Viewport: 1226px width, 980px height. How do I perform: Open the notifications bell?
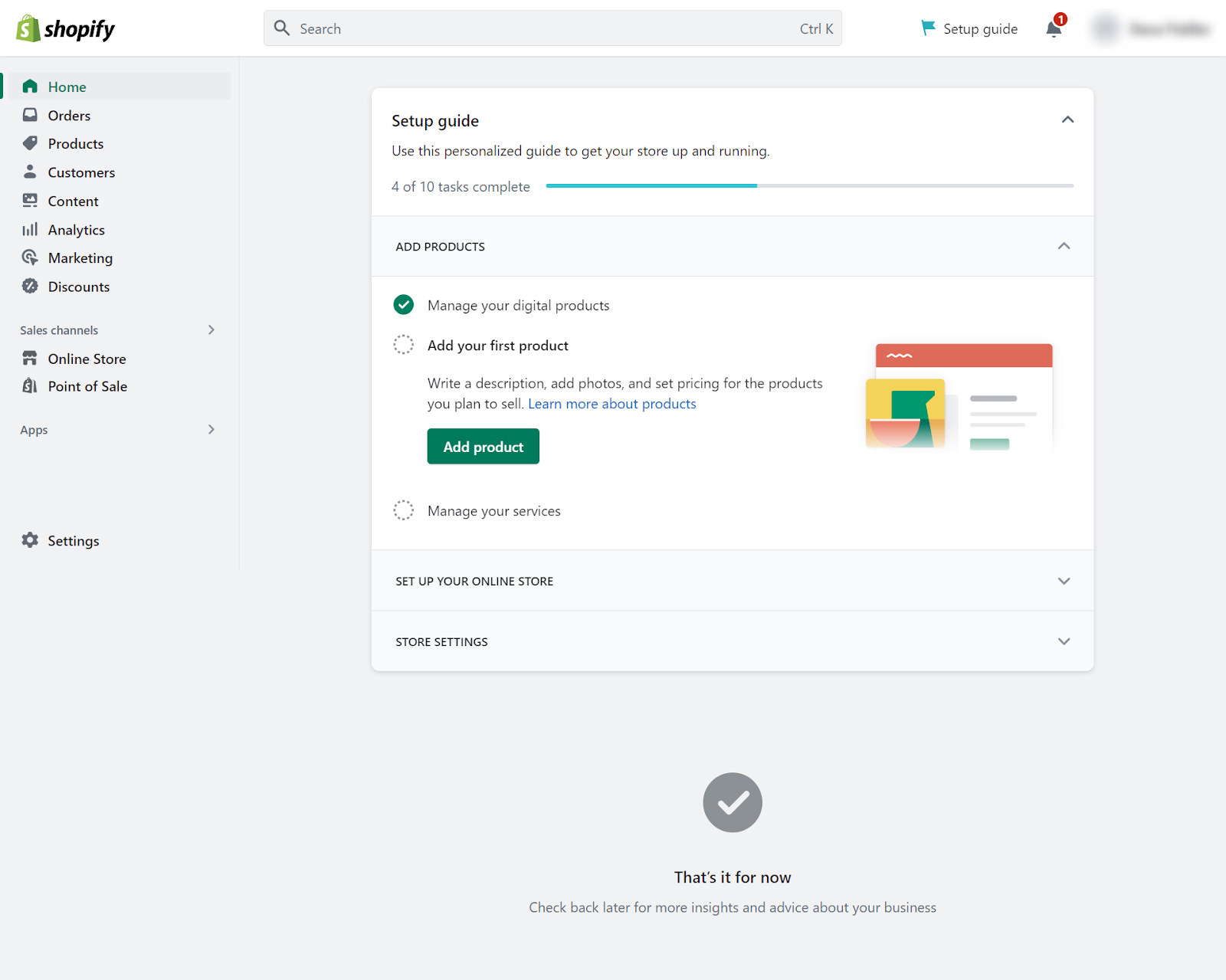[x=1054, y=29]
